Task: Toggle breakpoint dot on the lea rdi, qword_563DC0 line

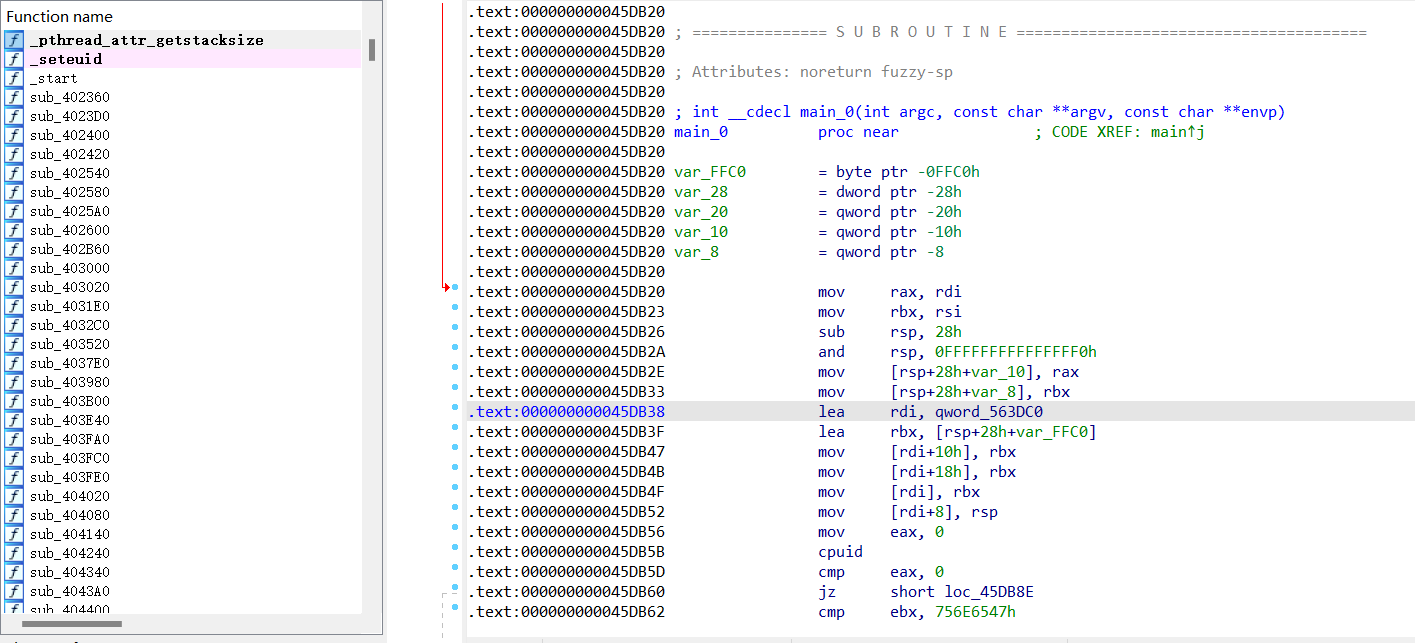Action: click(x=454, y=408)
